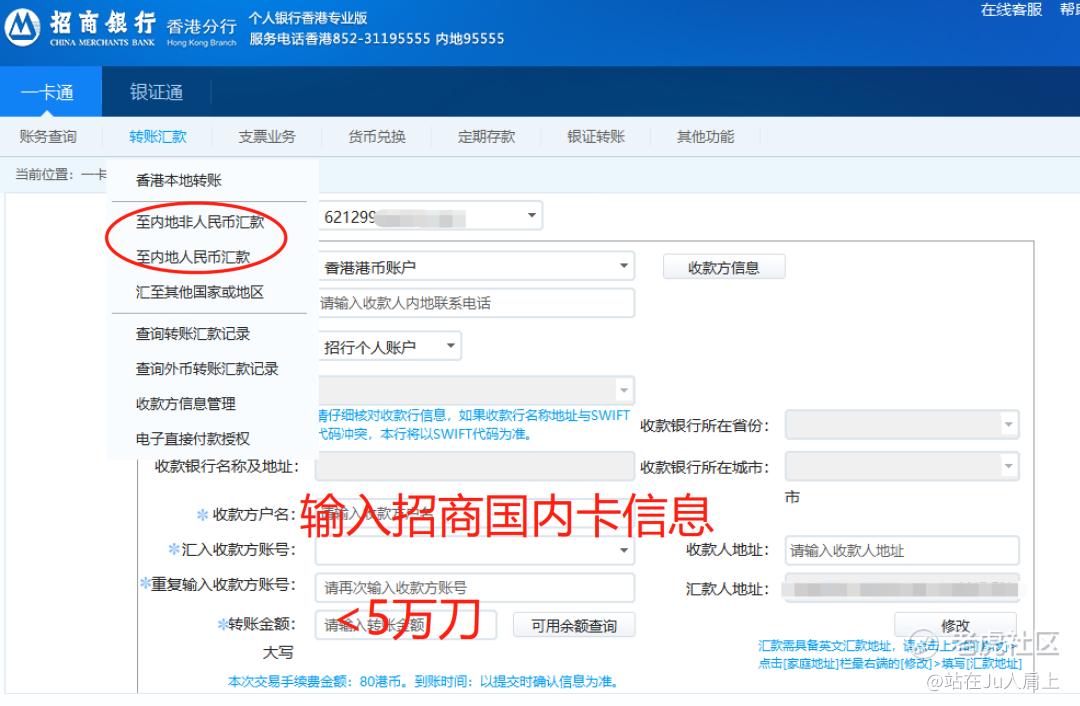
Task: Switch to the 一卡通 tab
Action: [x=51, y=92]
